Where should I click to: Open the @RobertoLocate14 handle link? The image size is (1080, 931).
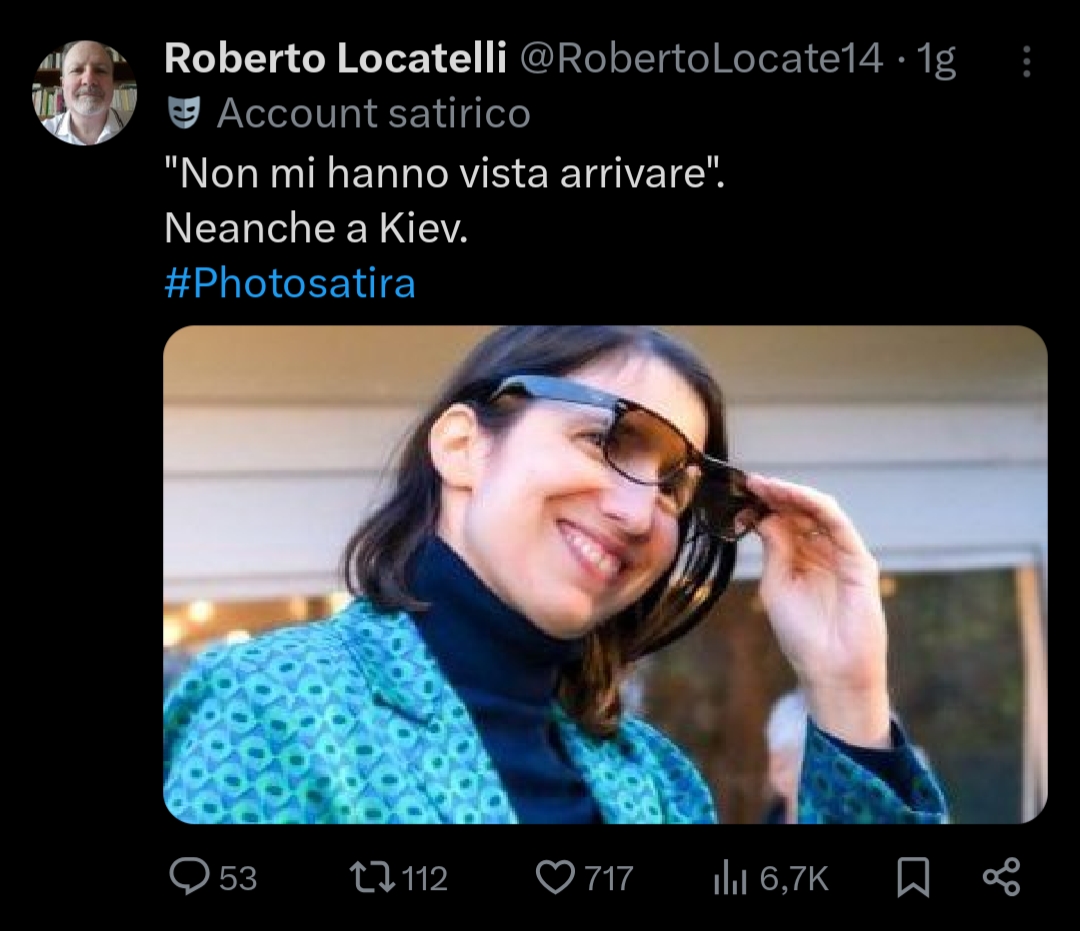point(700,61)
